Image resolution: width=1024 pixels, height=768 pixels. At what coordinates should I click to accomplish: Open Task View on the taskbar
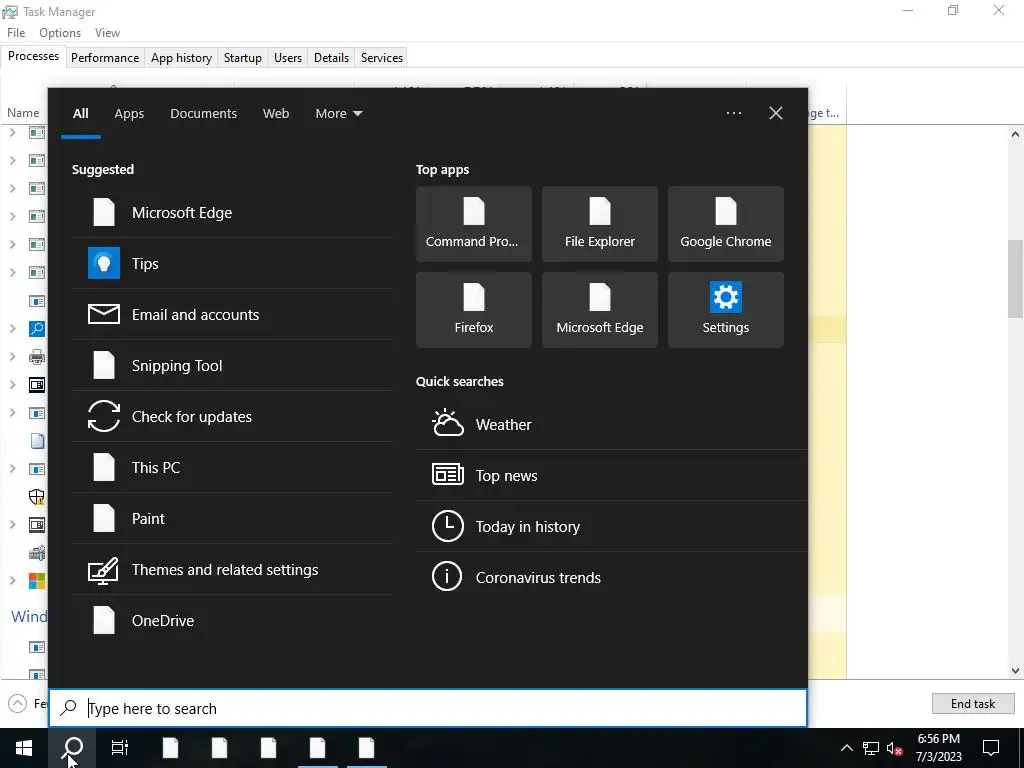click(x=120, y=748)
